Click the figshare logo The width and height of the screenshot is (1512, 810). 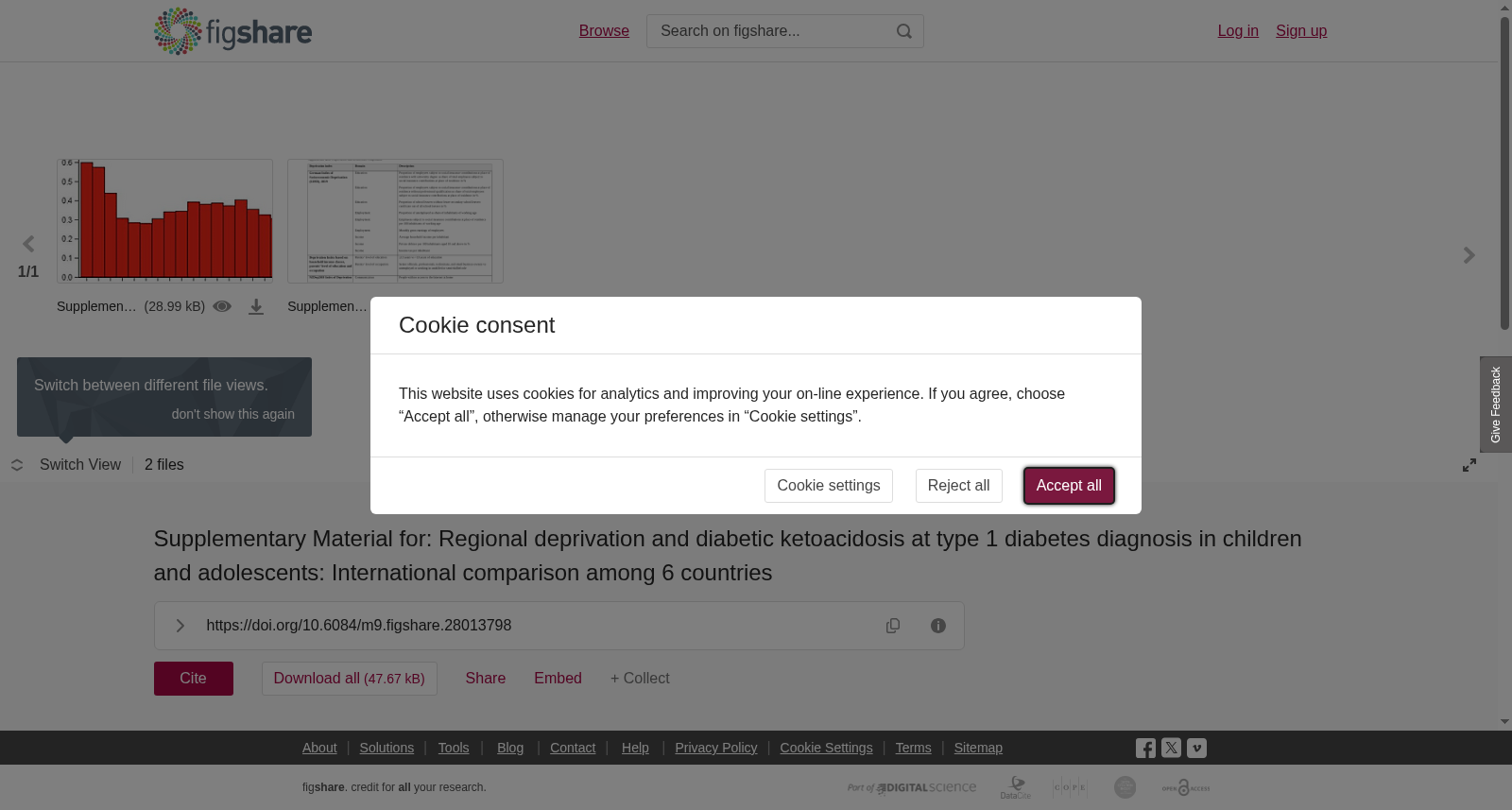tap(232, 31)
